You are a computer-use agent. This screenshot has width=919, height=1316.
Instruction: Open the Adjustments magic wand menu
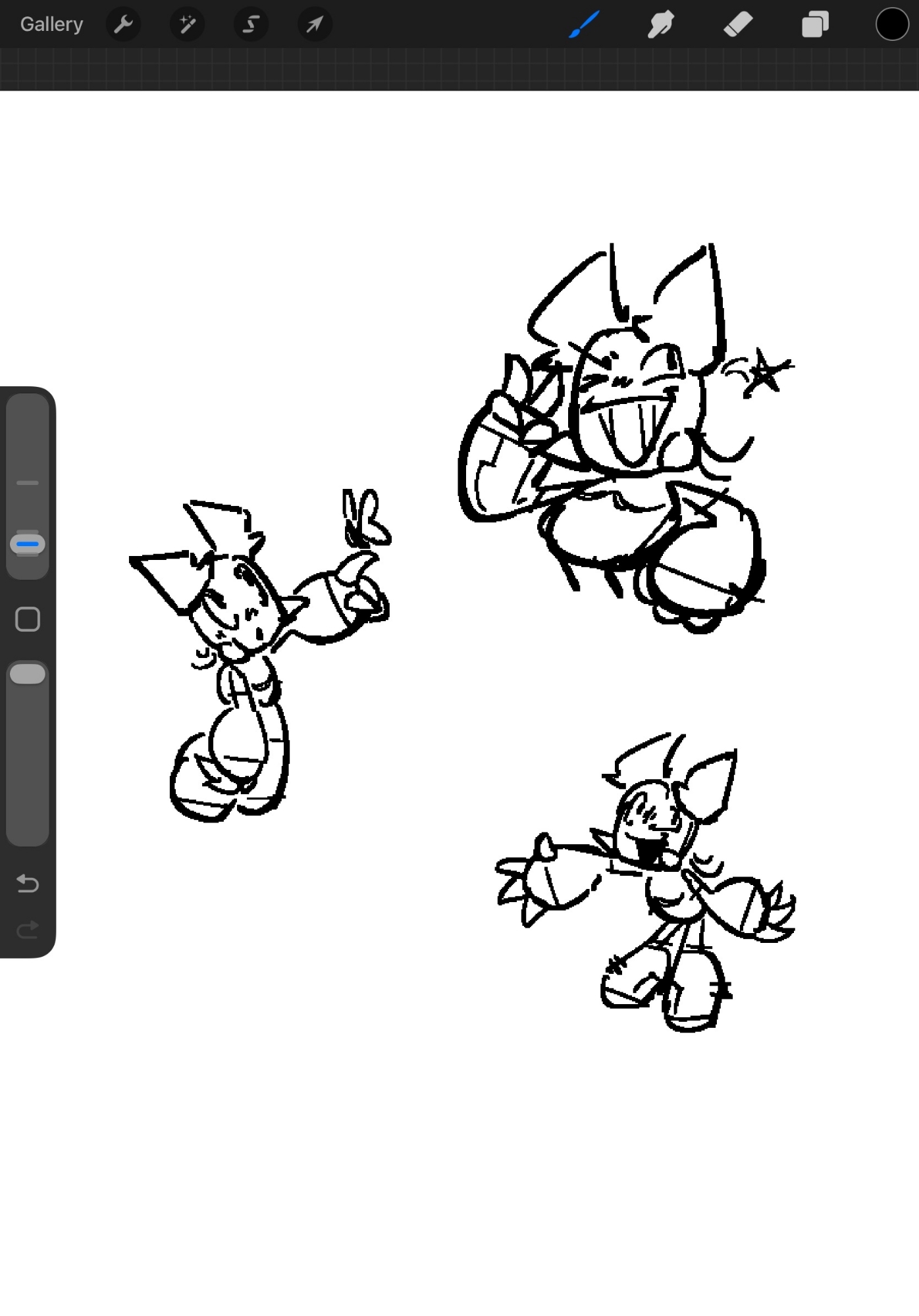click(187, 24)
